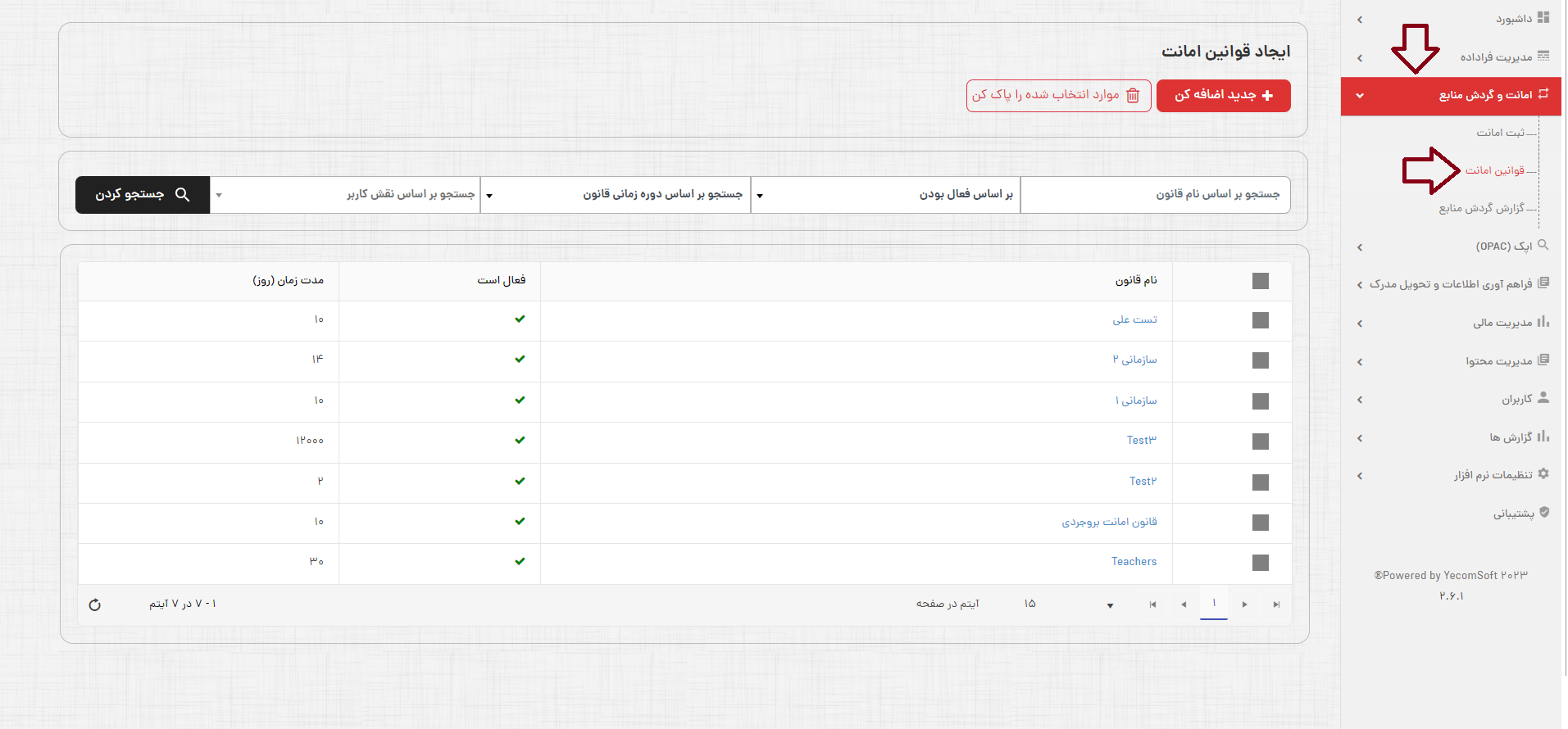Click the trash icon for deleting selected items
Image resolution: width=1568 pixels, height=729 pixels.
[1133, 96]
